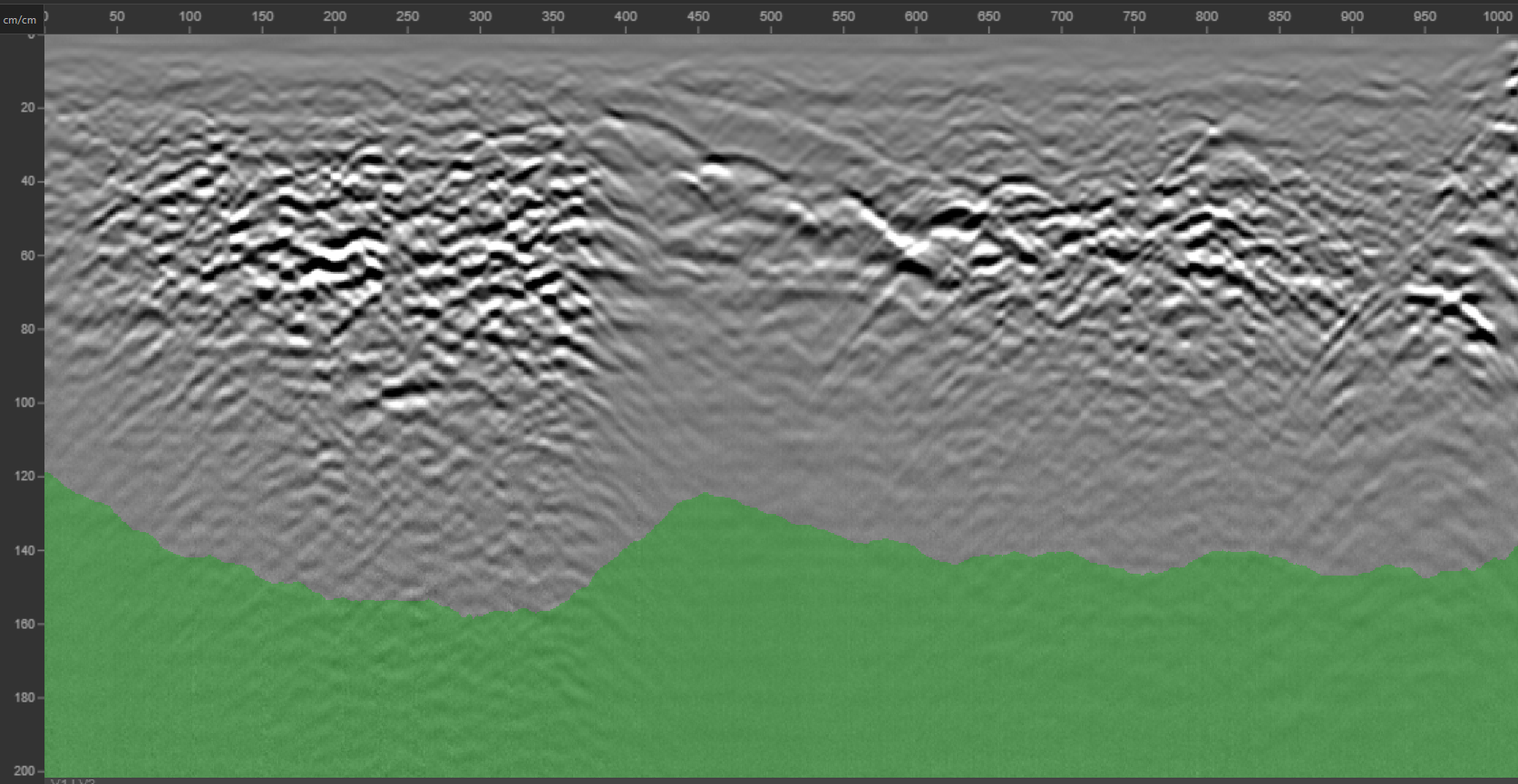Click the 900 label on horizontal ruler
The image size is (1518, 784).
pyautogui.click(x=1352, y=16)
